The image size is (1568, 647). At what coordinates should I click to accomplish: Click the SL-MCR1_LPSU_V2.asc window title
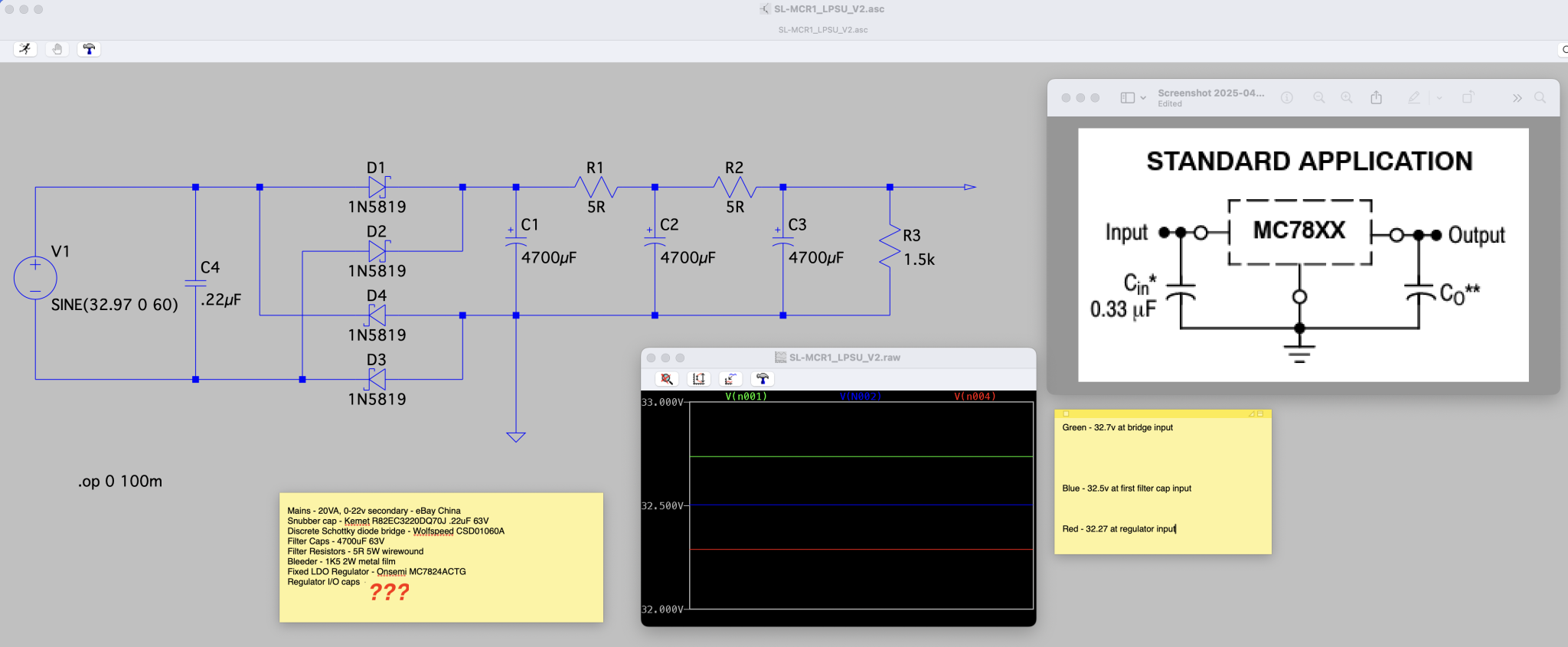tap(829, 9)
